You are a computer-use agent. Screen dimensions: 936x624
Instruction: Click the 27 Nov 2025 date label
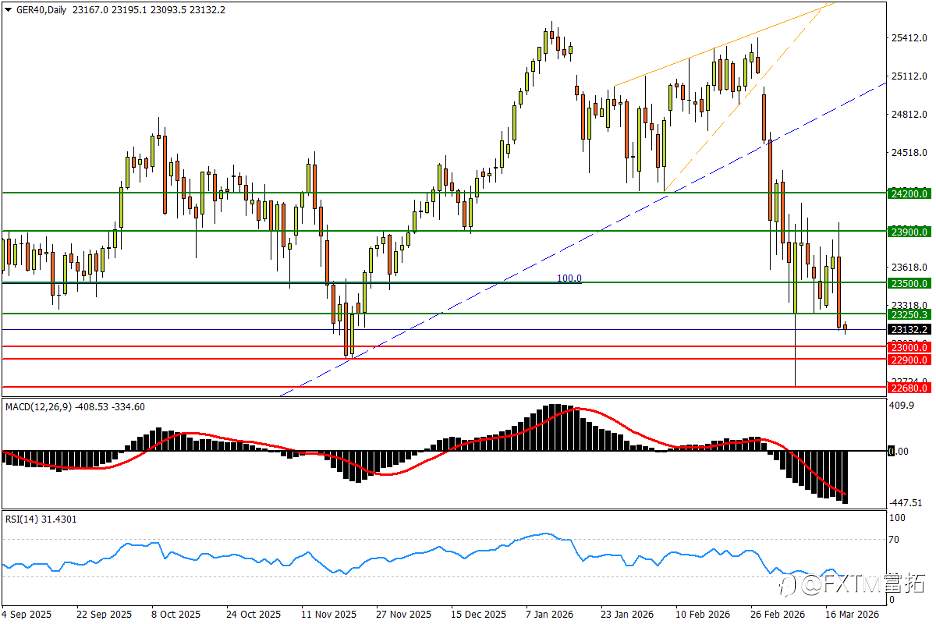pyautogui.click(x=404, y=614)
